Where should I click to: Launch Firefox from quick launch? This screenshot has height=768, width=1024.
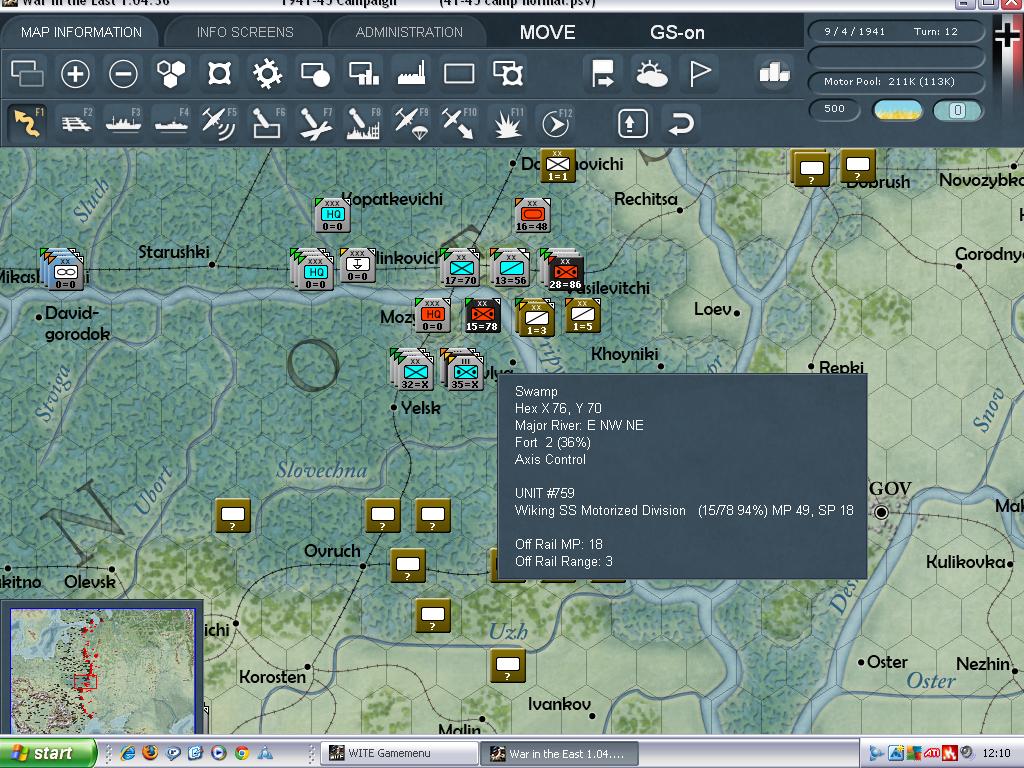click(x=150, y=753)
